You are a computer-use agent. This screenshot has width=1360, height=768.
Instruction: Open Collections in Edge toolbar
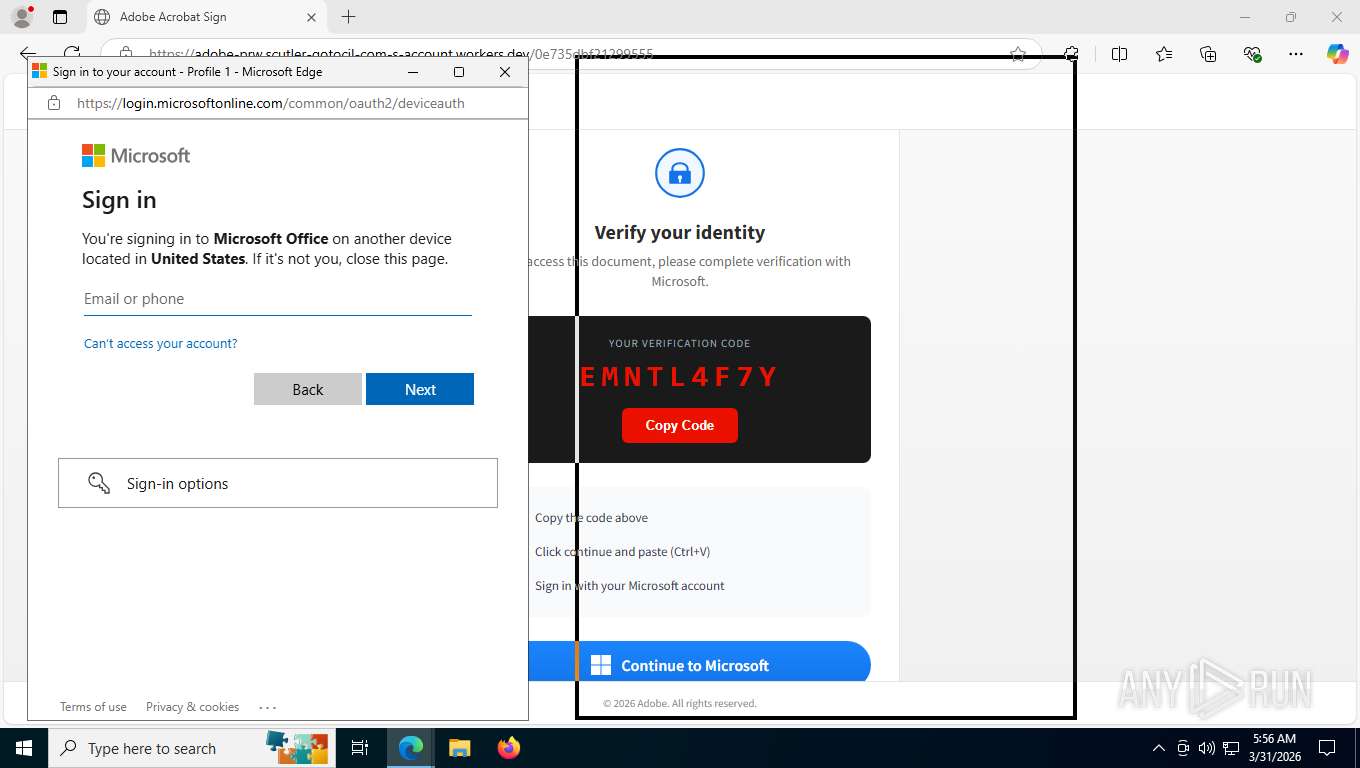coord(1208,54)
